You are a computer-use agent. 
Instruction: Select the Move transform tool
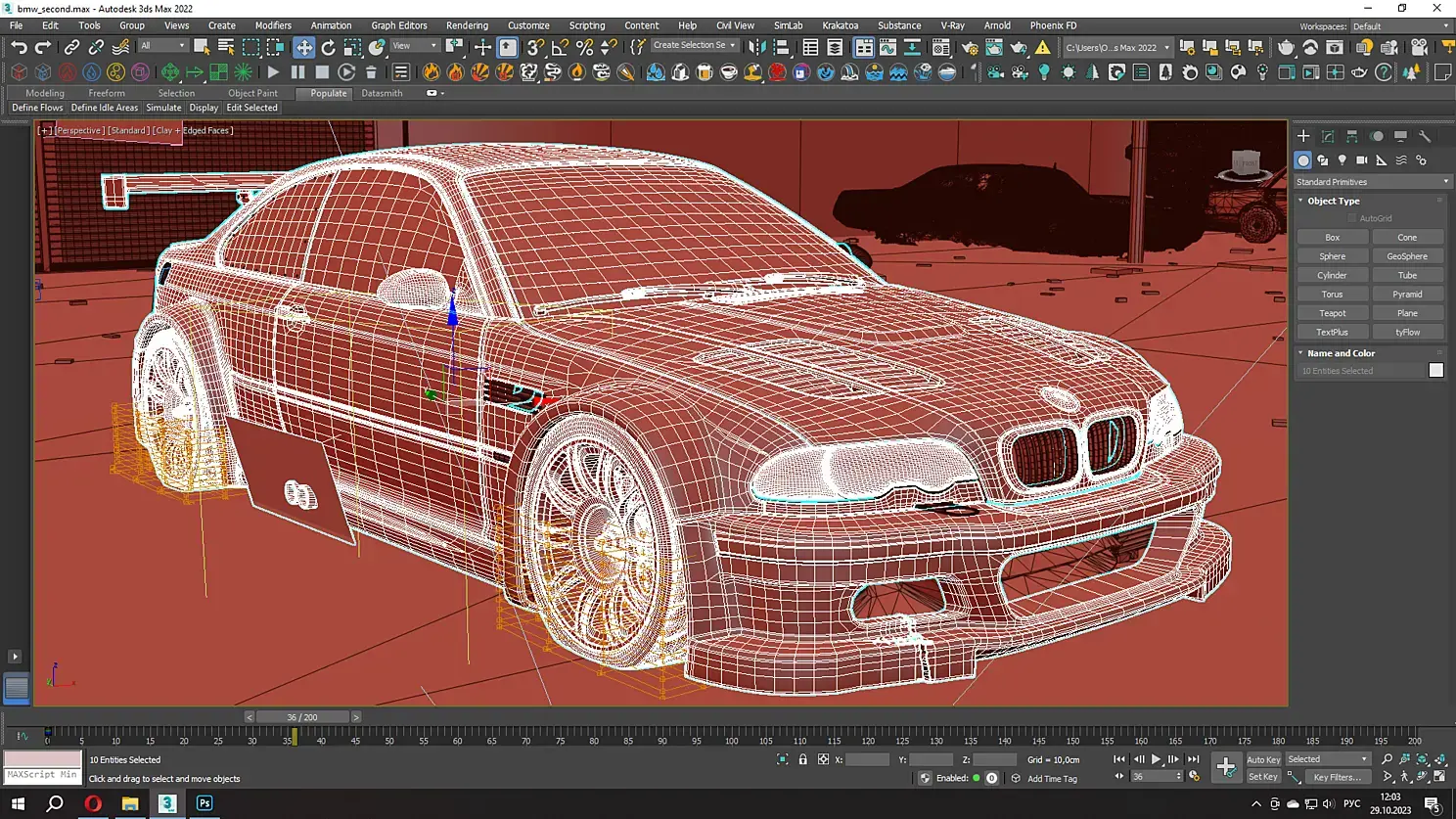[x=304, y=47]
